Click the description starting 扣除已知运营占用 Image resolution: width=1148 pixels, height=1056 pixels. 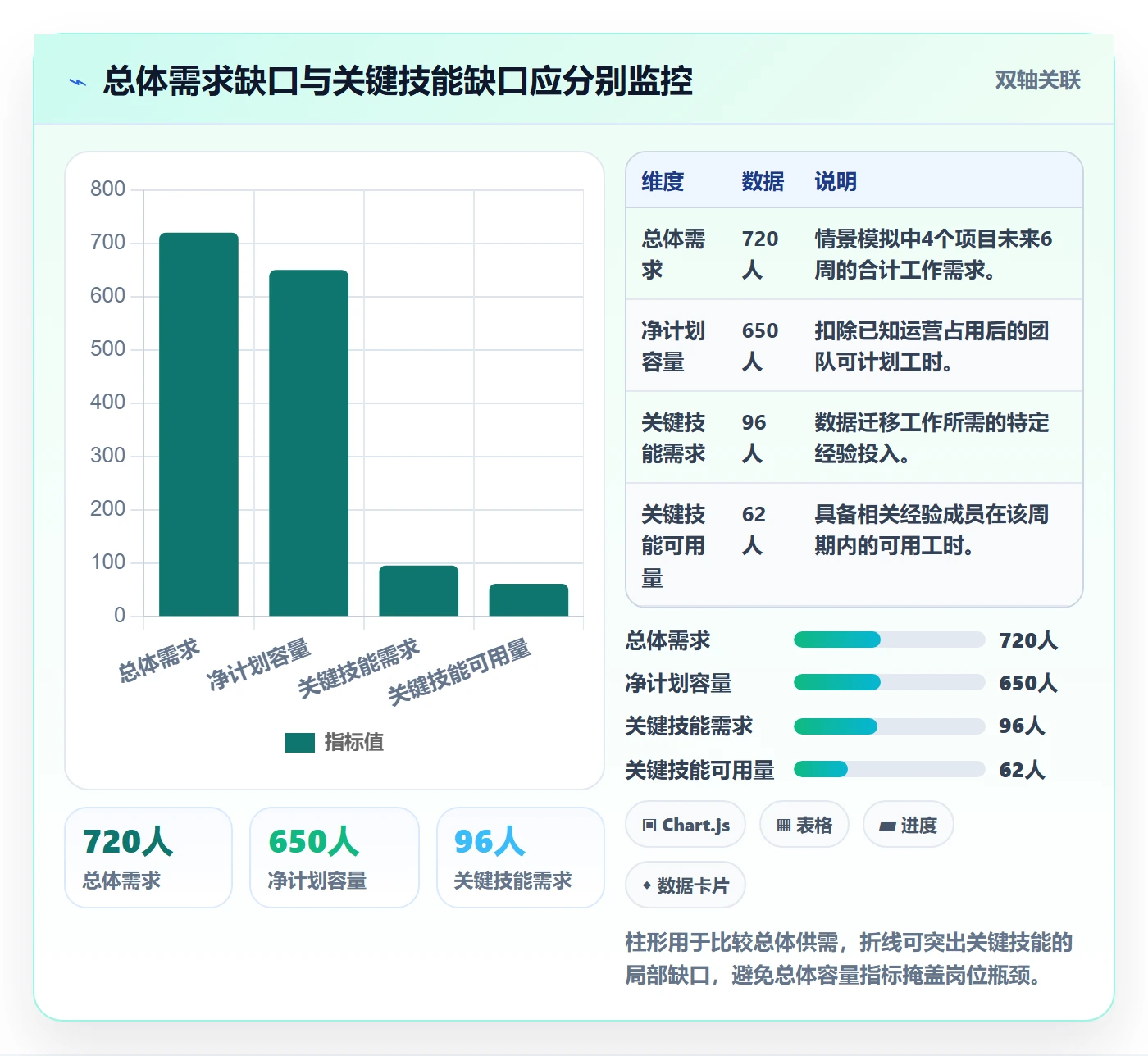932,346
